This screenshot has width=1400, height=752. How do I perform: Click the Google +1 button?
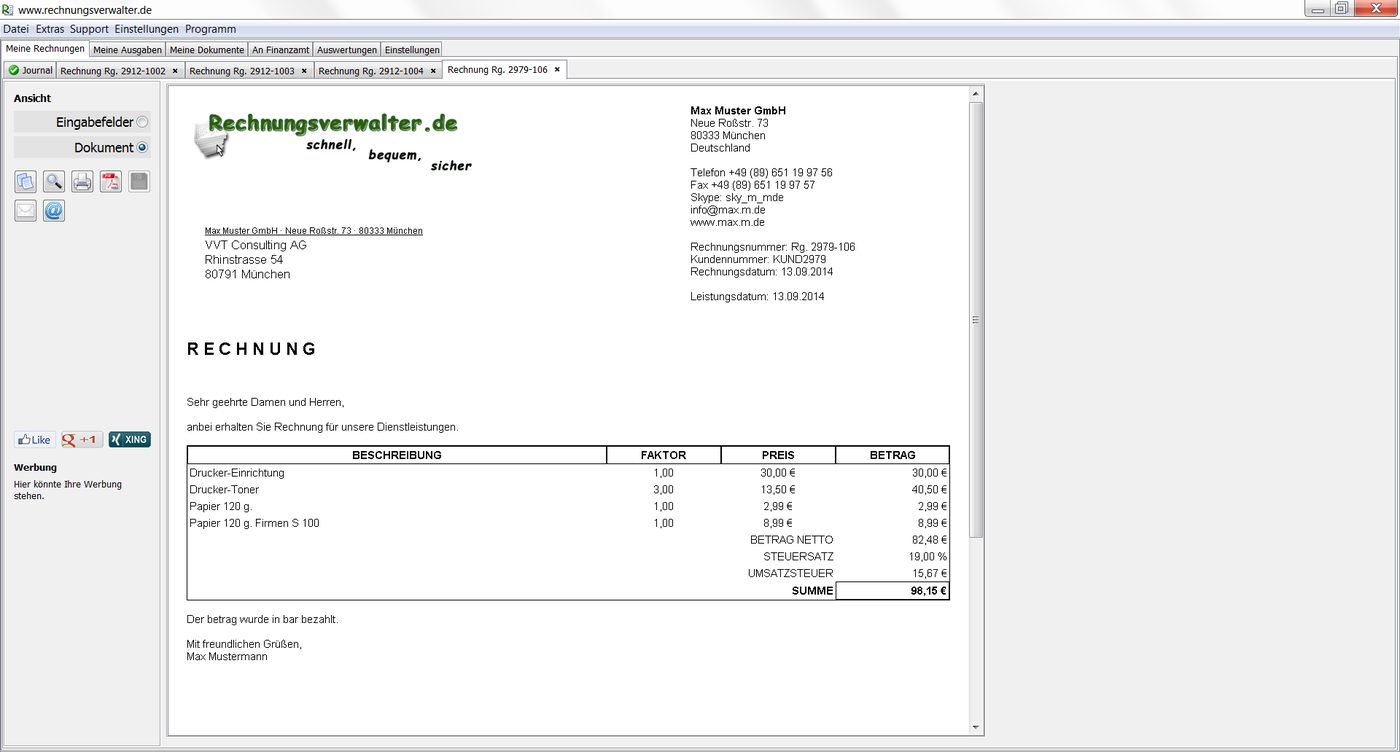(x=82, y=440)
